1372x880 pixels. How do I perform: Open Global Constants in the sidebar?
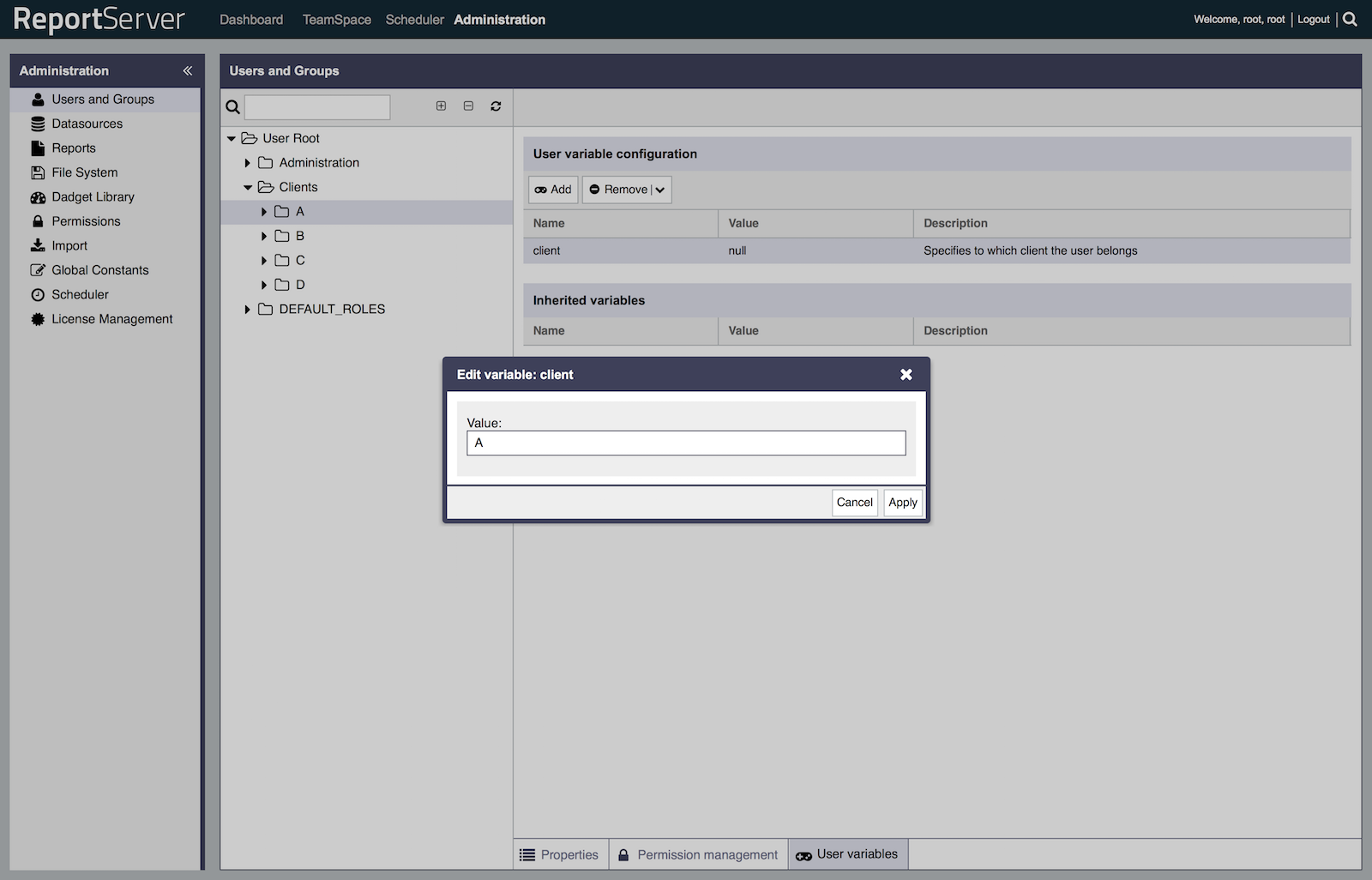tap(99, 270)
